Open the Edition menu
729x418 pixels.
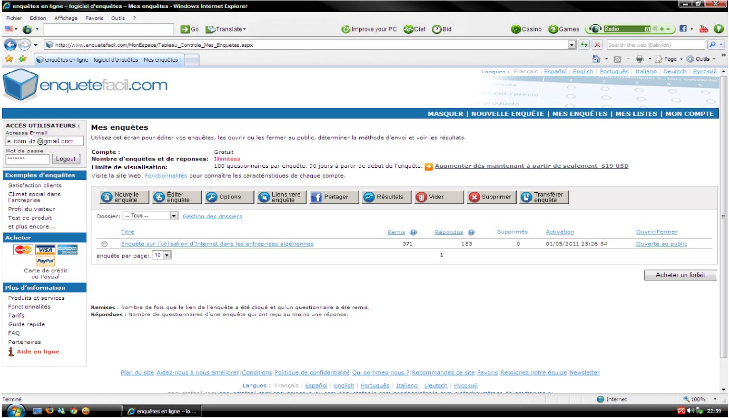[38, 18]
